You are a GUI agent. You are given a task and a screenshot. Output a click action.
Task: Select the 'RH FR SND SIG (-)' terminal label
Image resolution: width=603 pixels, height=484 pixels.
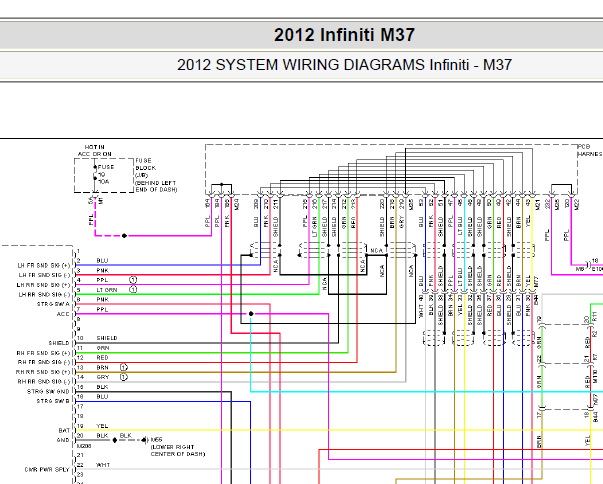pyautogui.click(x=44, y=362)
